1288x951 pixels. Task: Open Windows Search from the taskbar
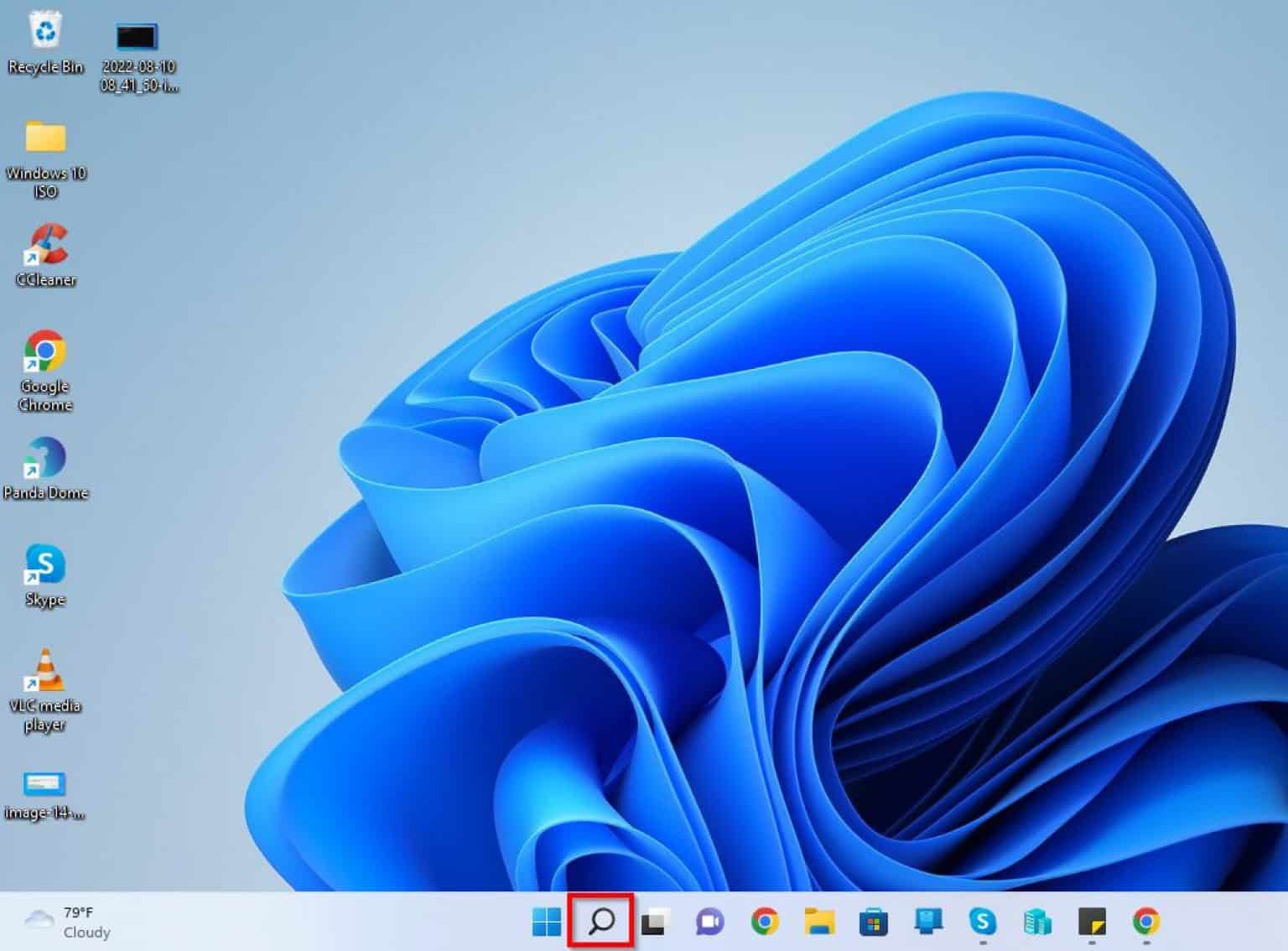[x=603, y=922]
